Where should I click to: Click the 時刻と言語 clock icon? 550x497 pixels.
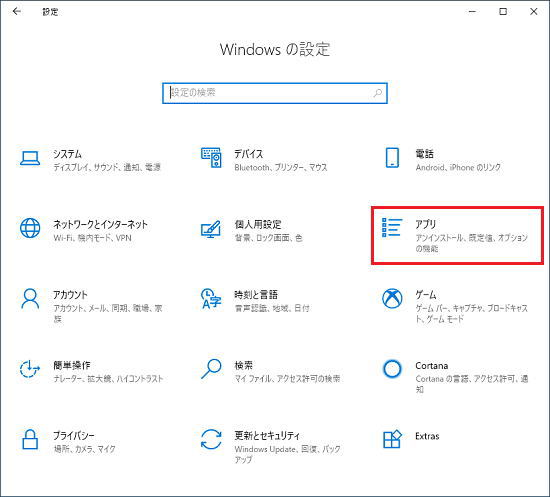click(211, 299)
